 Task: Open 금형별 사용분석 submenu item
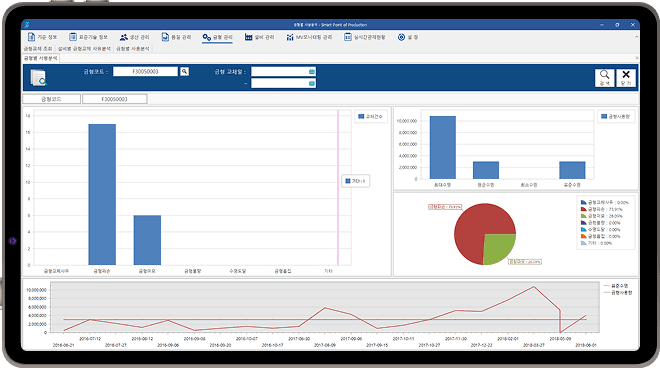(133, 49)
